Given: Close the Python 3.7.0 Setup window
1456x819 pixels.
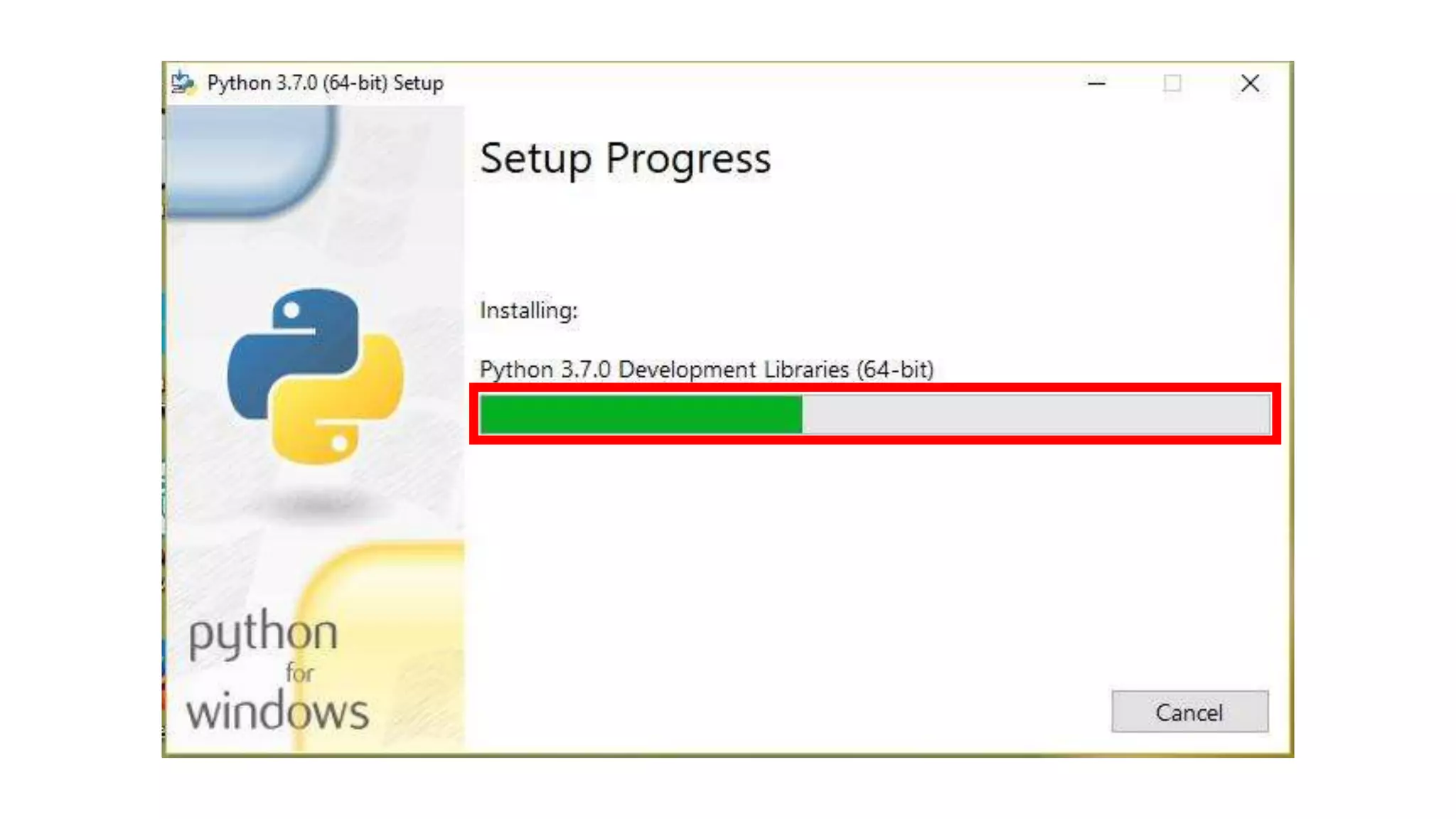Looking at the screenshot, I should (x=1250, y=83).
